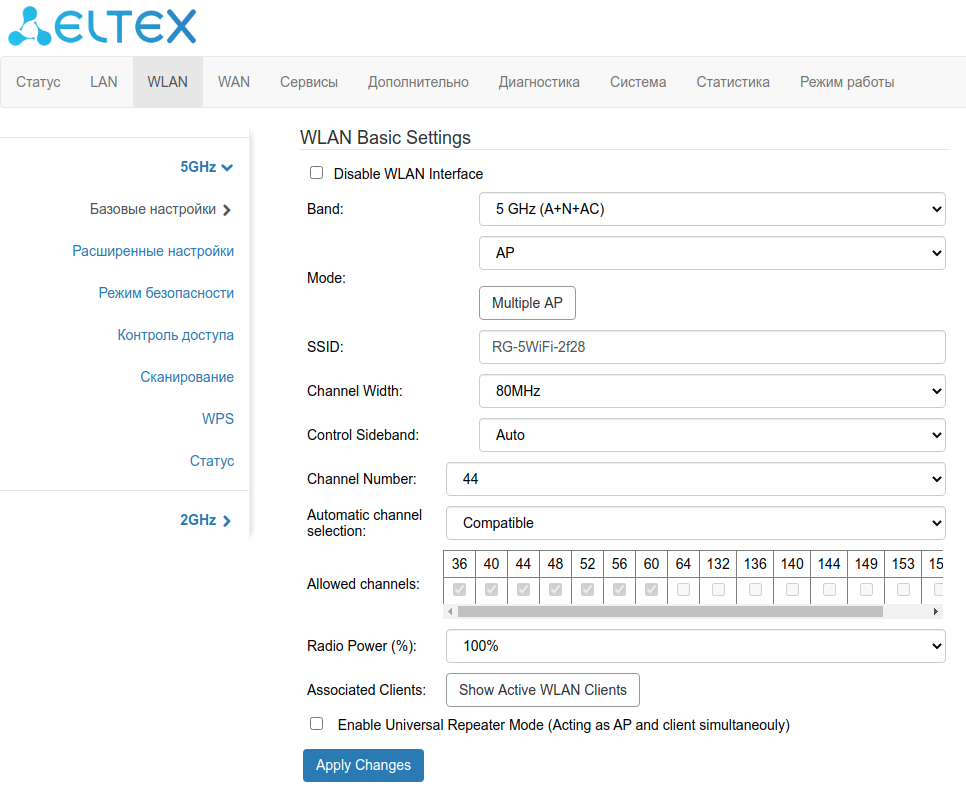Open the Band dropdown
The width and height of the screenshot is (966, 788).
712,209
